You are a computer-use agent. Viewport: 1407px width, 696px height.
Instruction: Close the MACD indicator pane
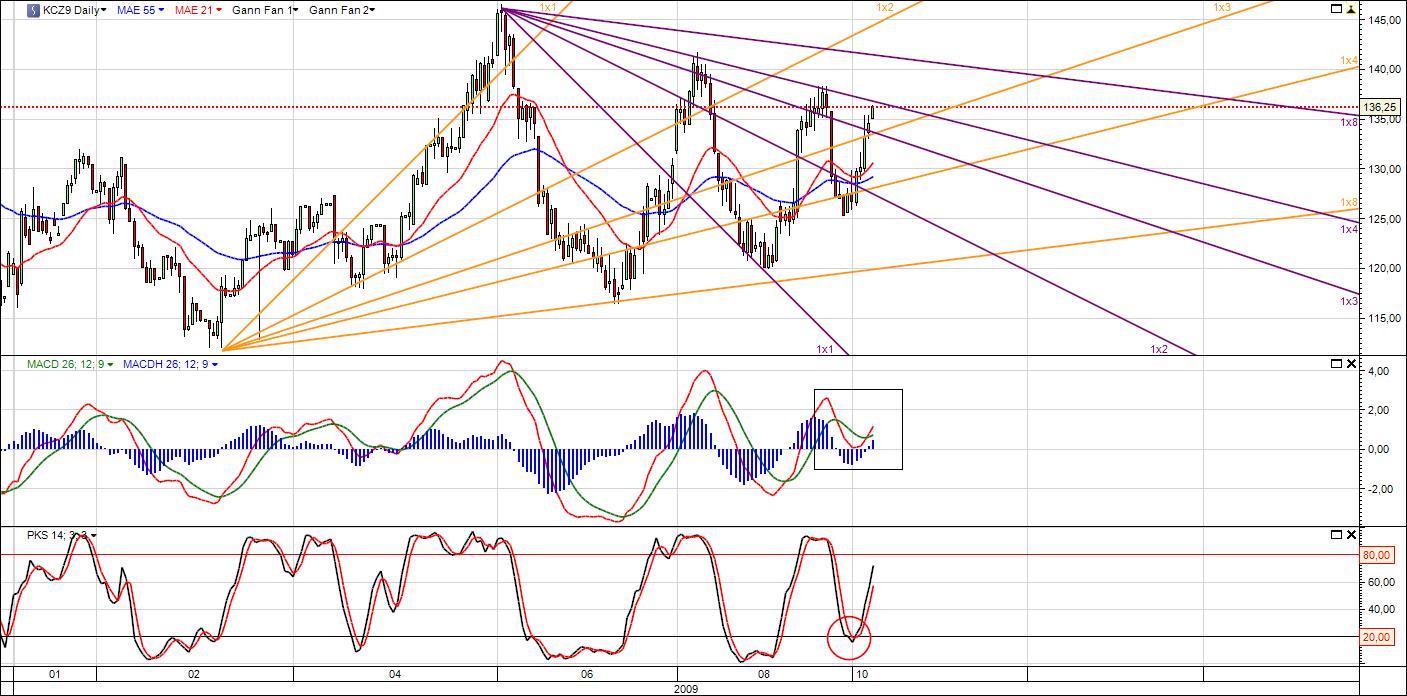1352,363
